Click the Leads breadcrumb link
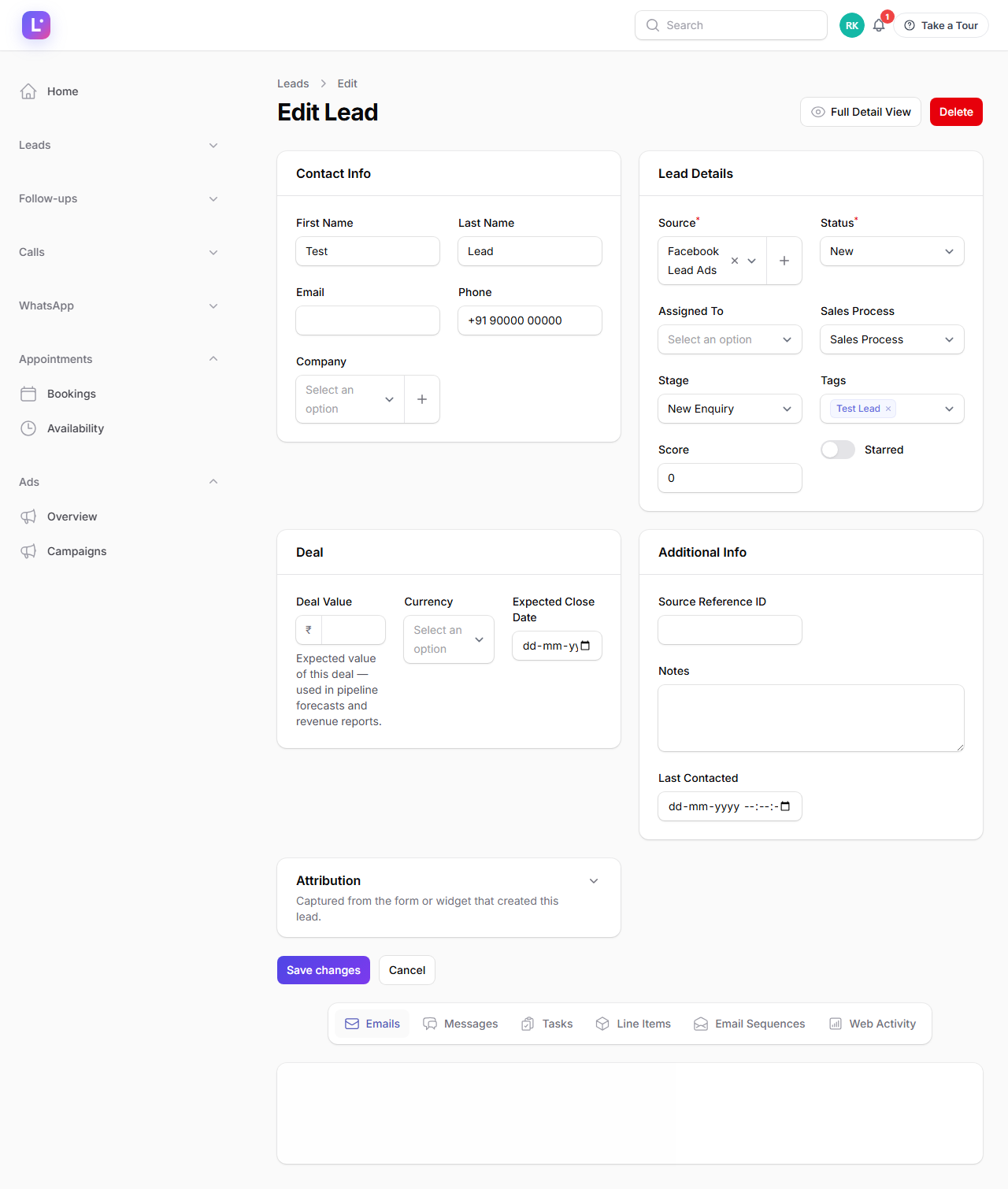 coord(293,83)
